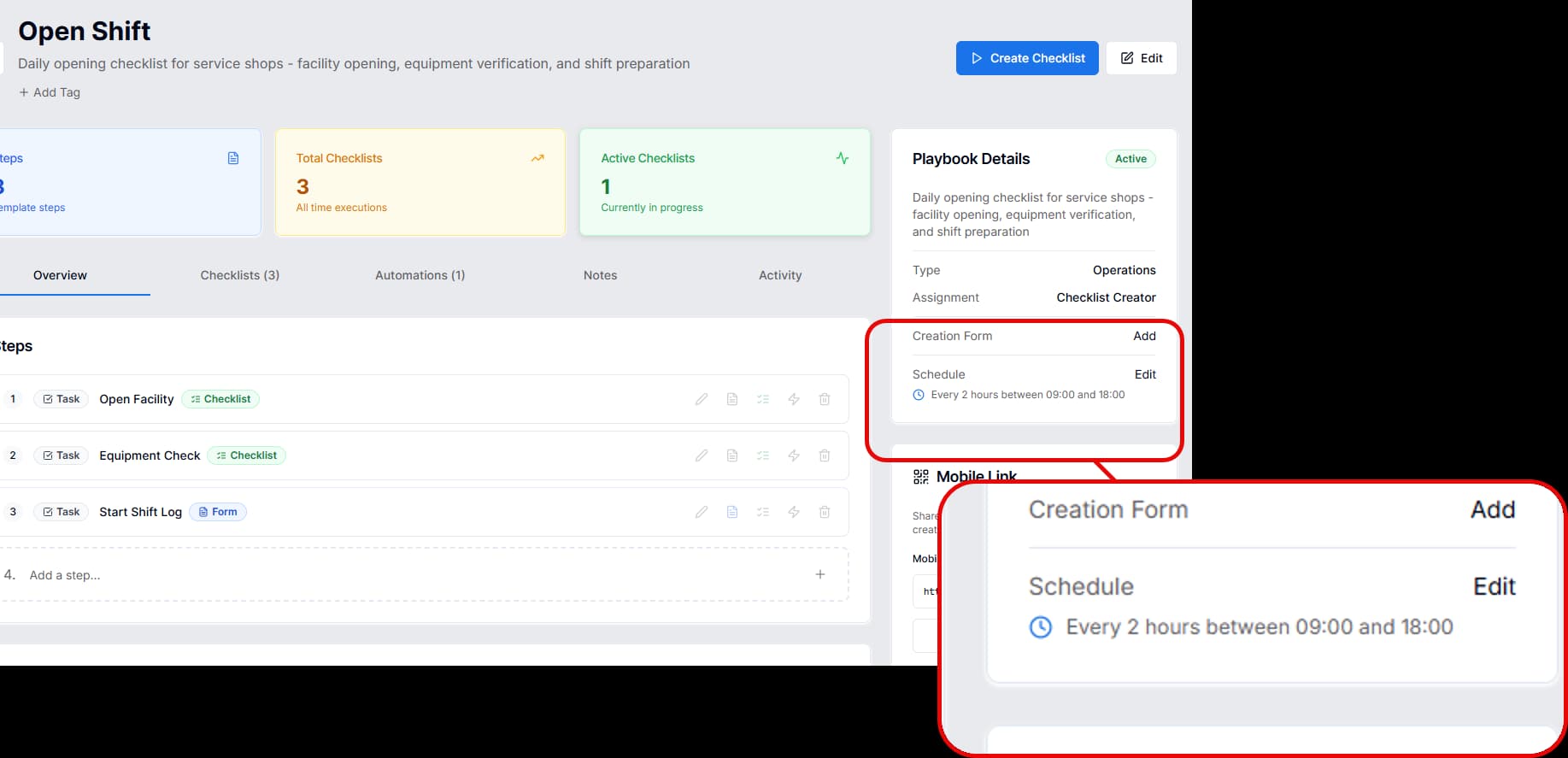
Task: Click the pulse icon on Active Checklists card
Action: 843,157
